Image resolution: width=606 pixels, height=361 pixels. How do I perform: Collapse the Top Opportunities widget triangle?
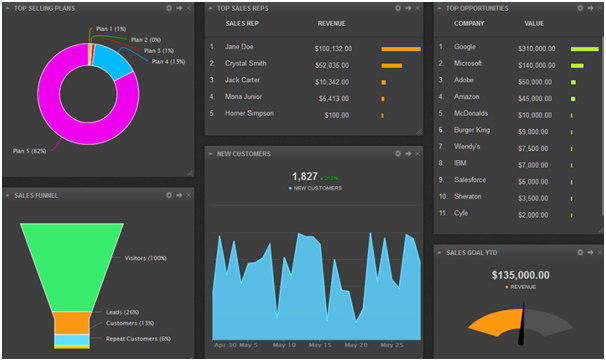439,8
